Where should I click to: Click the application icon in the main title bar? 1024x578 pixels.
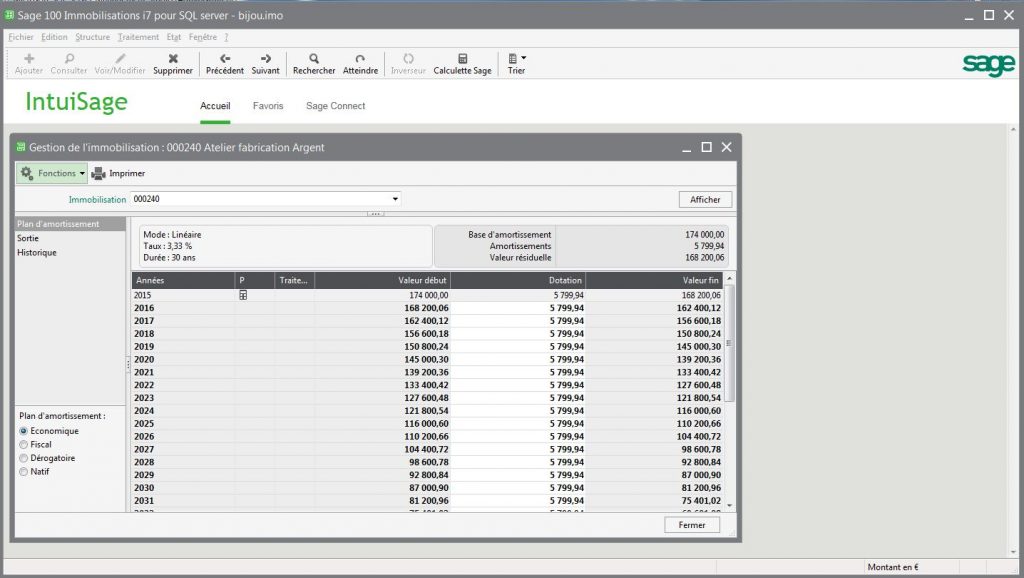[x=9, y=15]
